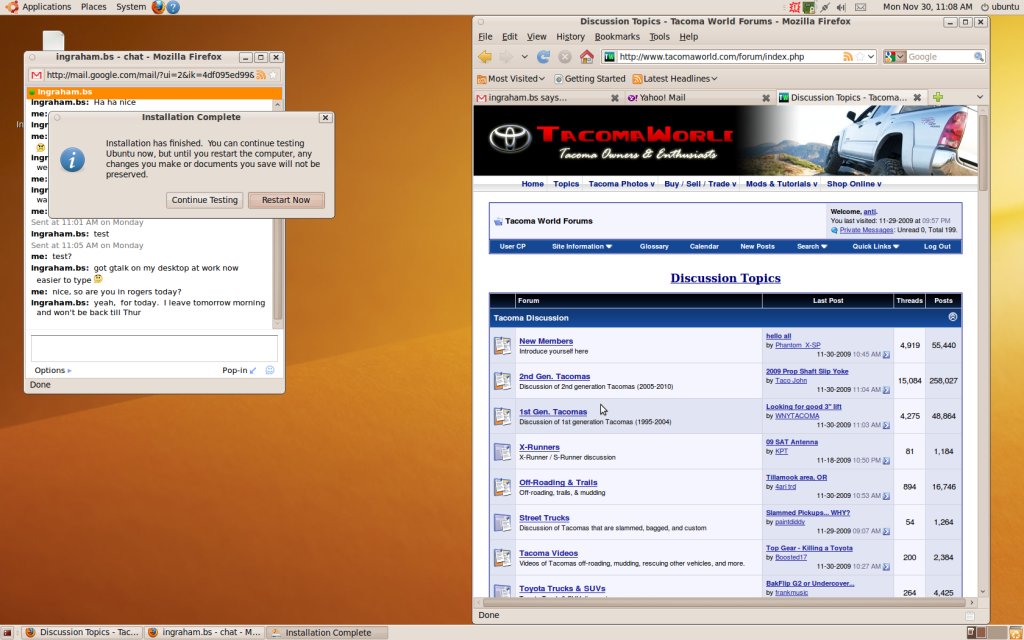Open Quick Links dropdown in forum navbar
This screenshot has width=1024, height=640.
pyautogui.click(x=876, y=246)
